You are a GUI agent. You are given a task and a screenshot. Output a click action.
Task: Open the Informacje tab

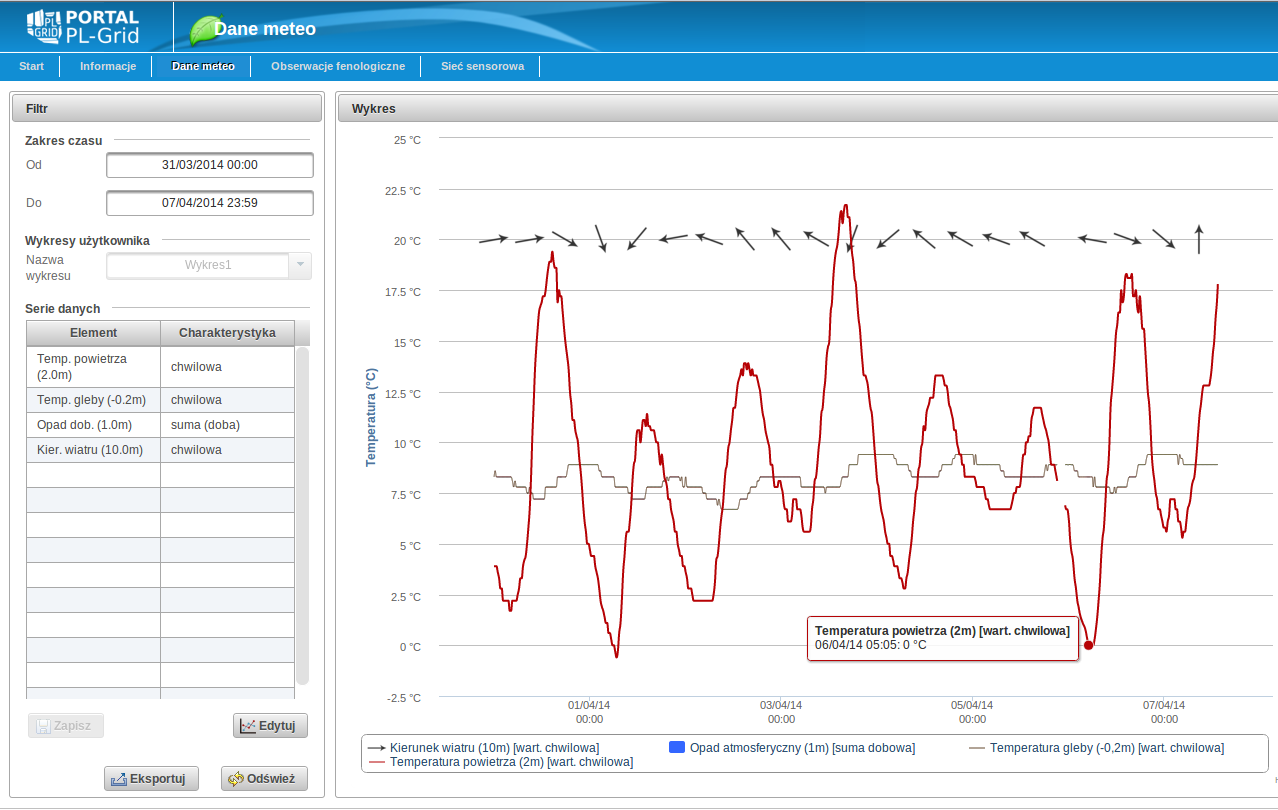(x=108, y=67)
